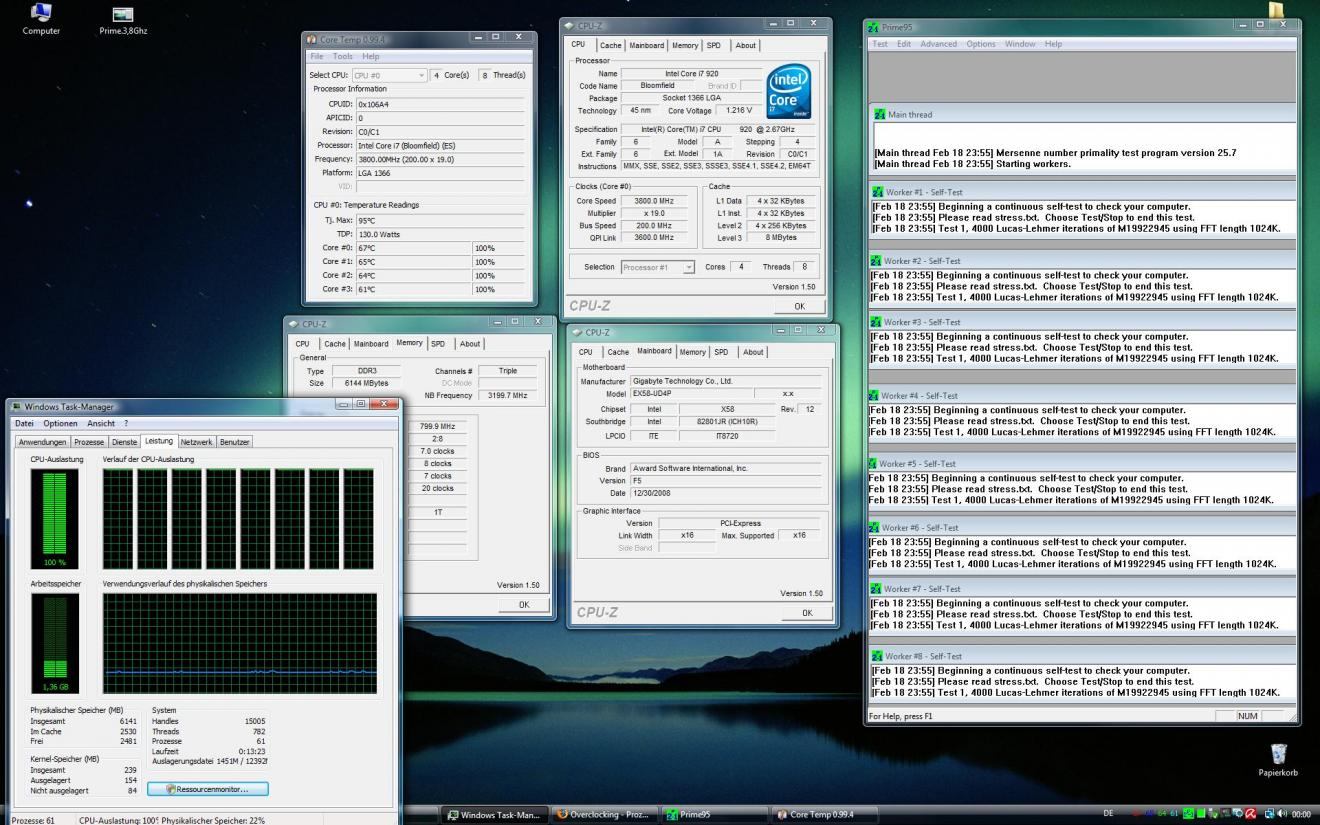Switch to Netzwerk tab in Task-Manager
The image size is (1320, 825).
pos(196,442)
